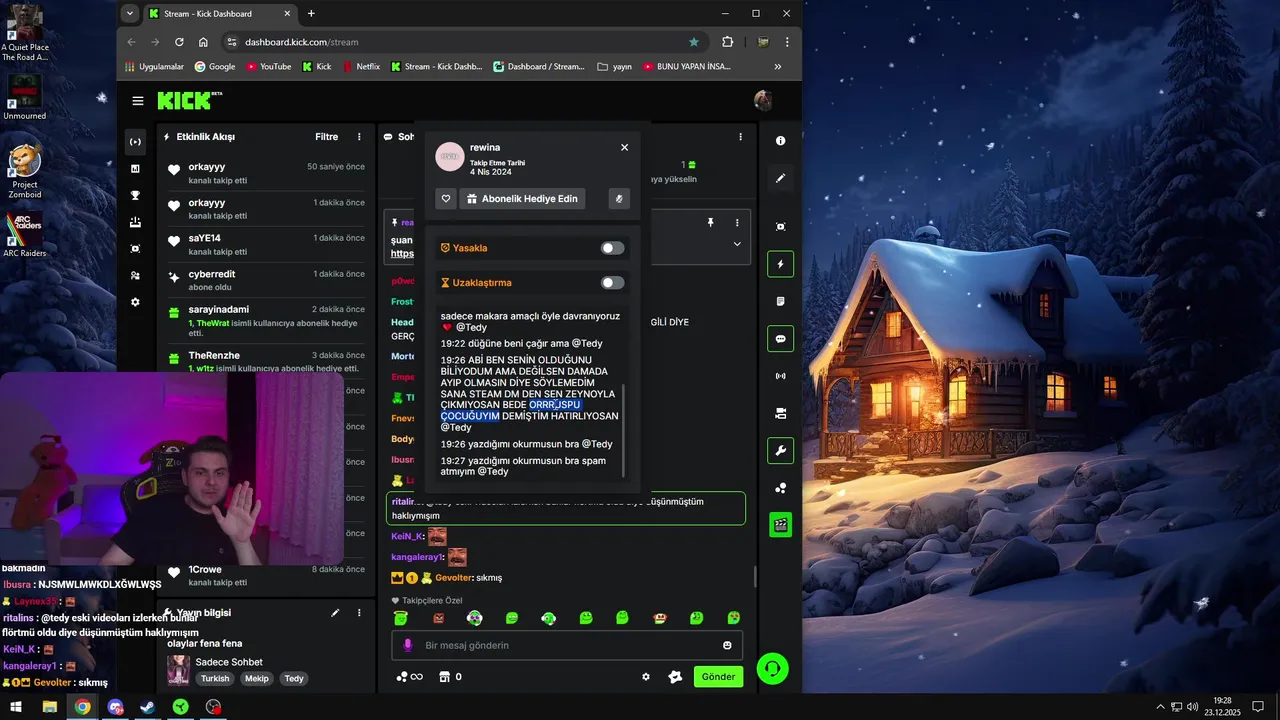
Task: Open analytics chart icon in left sidebar
Action: coord(135,169)
